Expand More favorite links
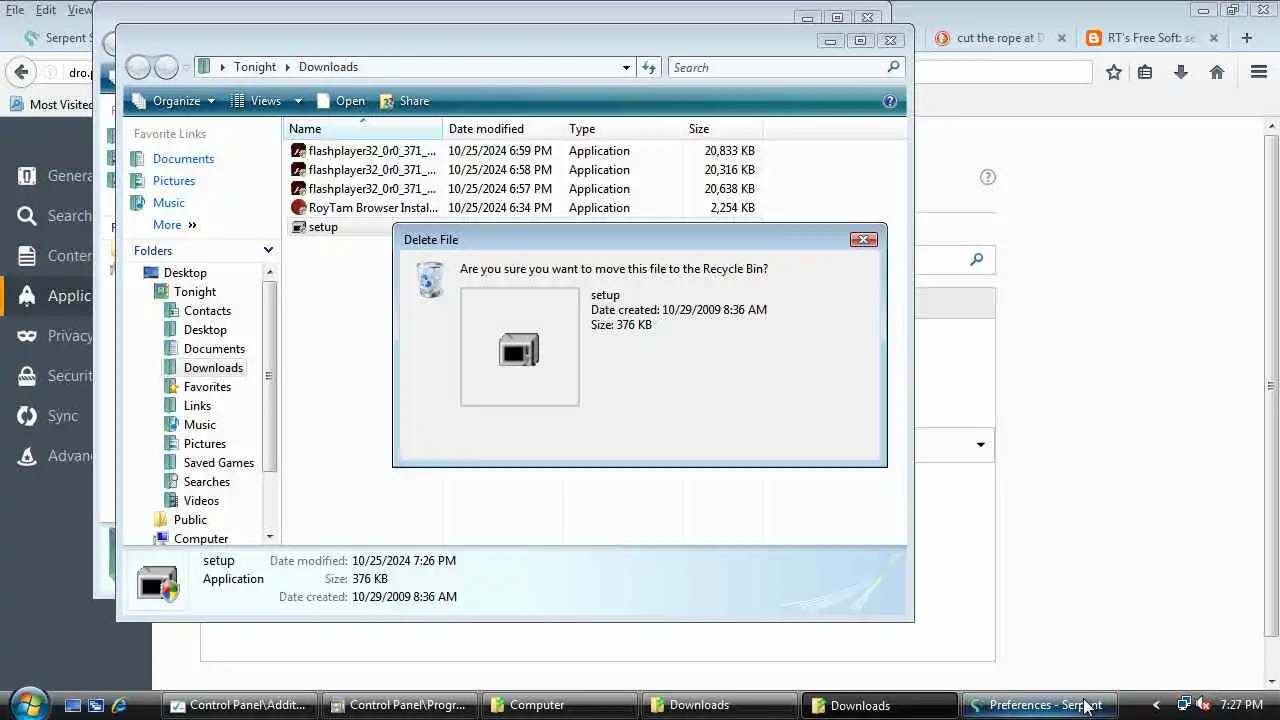 pos(174,225)
